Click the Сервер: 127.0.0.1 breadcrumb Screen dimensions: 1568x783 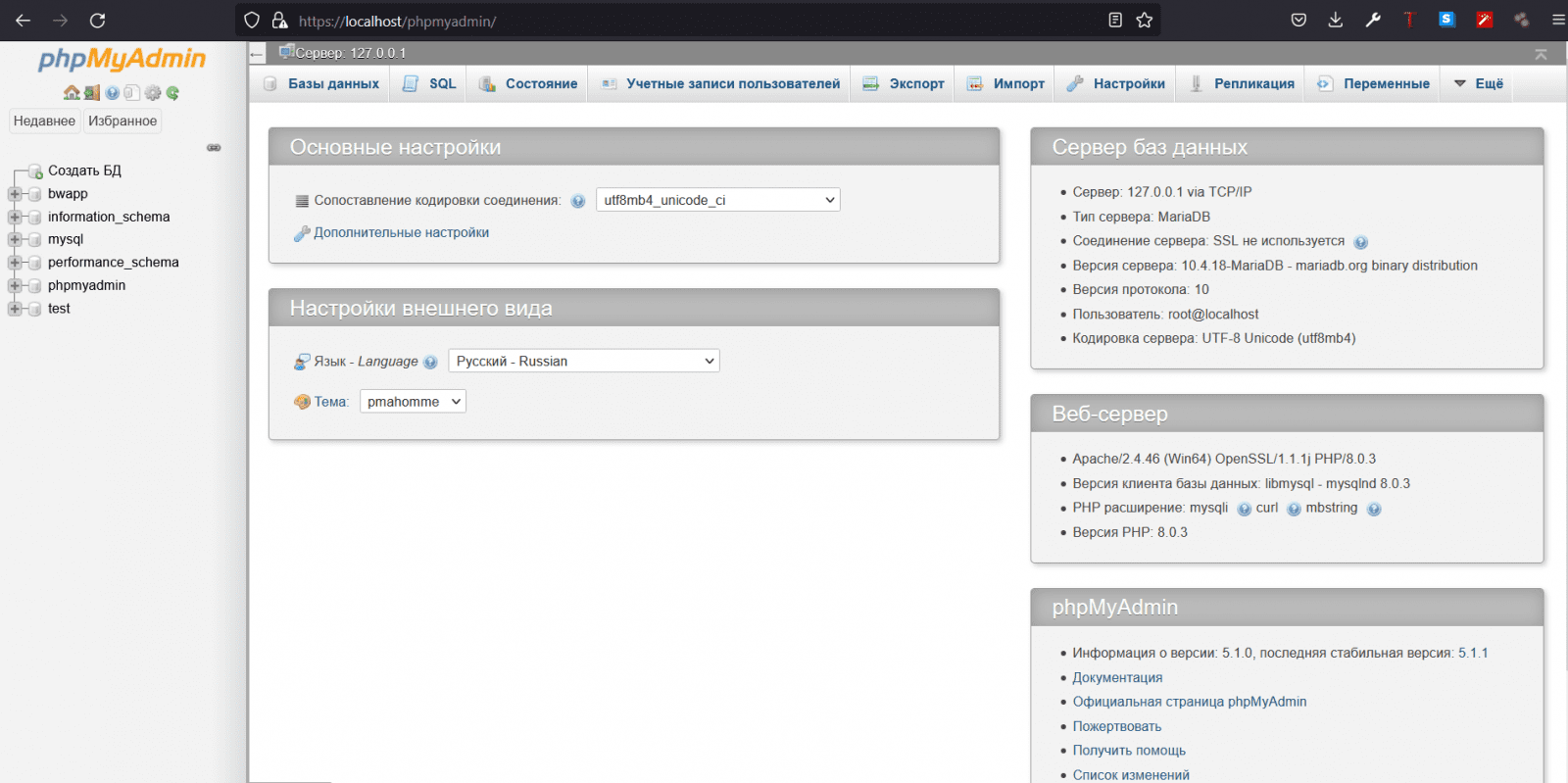point(351,53)
